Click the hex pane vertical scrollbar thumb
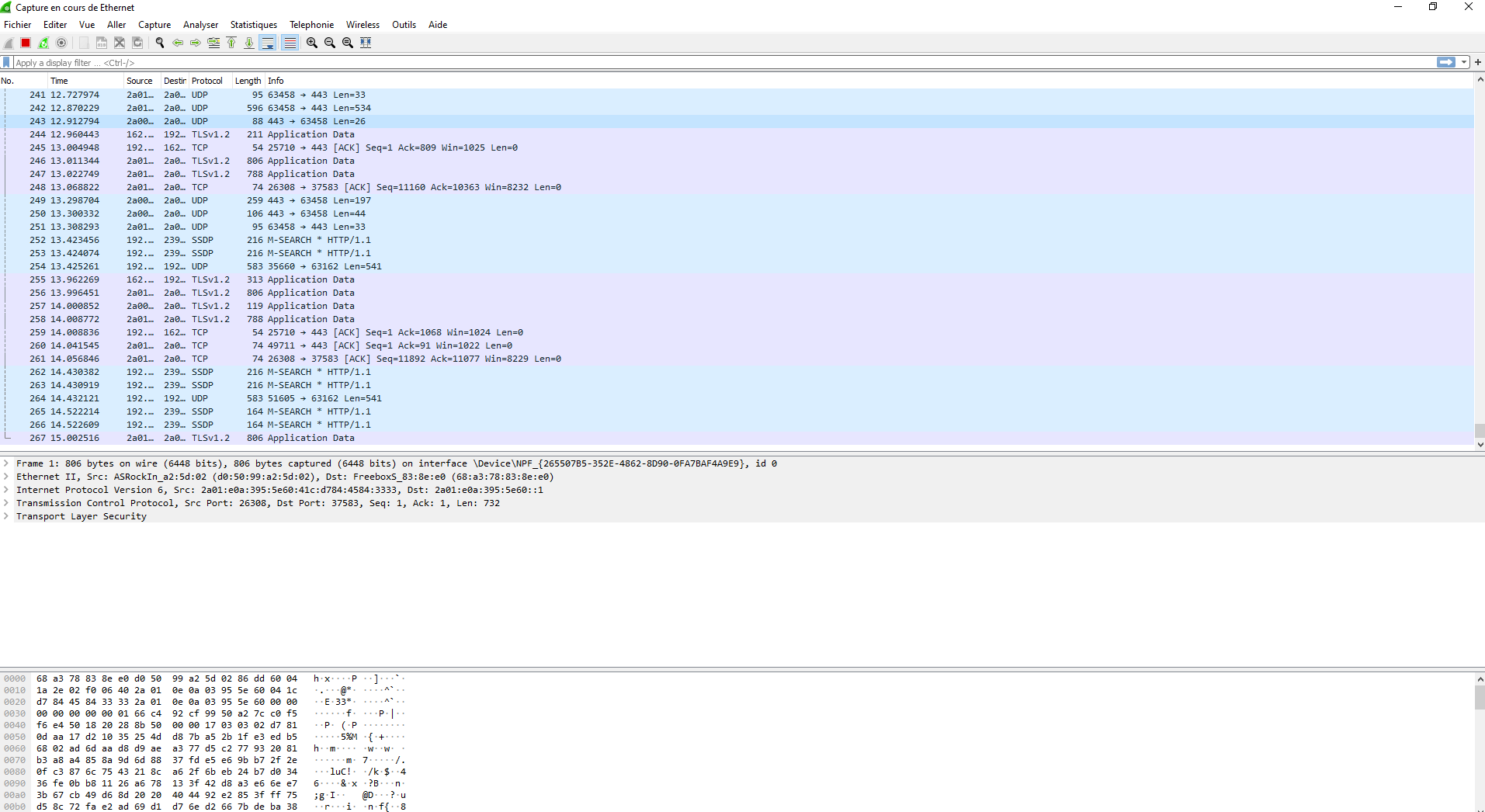The width and height of the screenshot is (1485, 812). (x=1480, y=696)
